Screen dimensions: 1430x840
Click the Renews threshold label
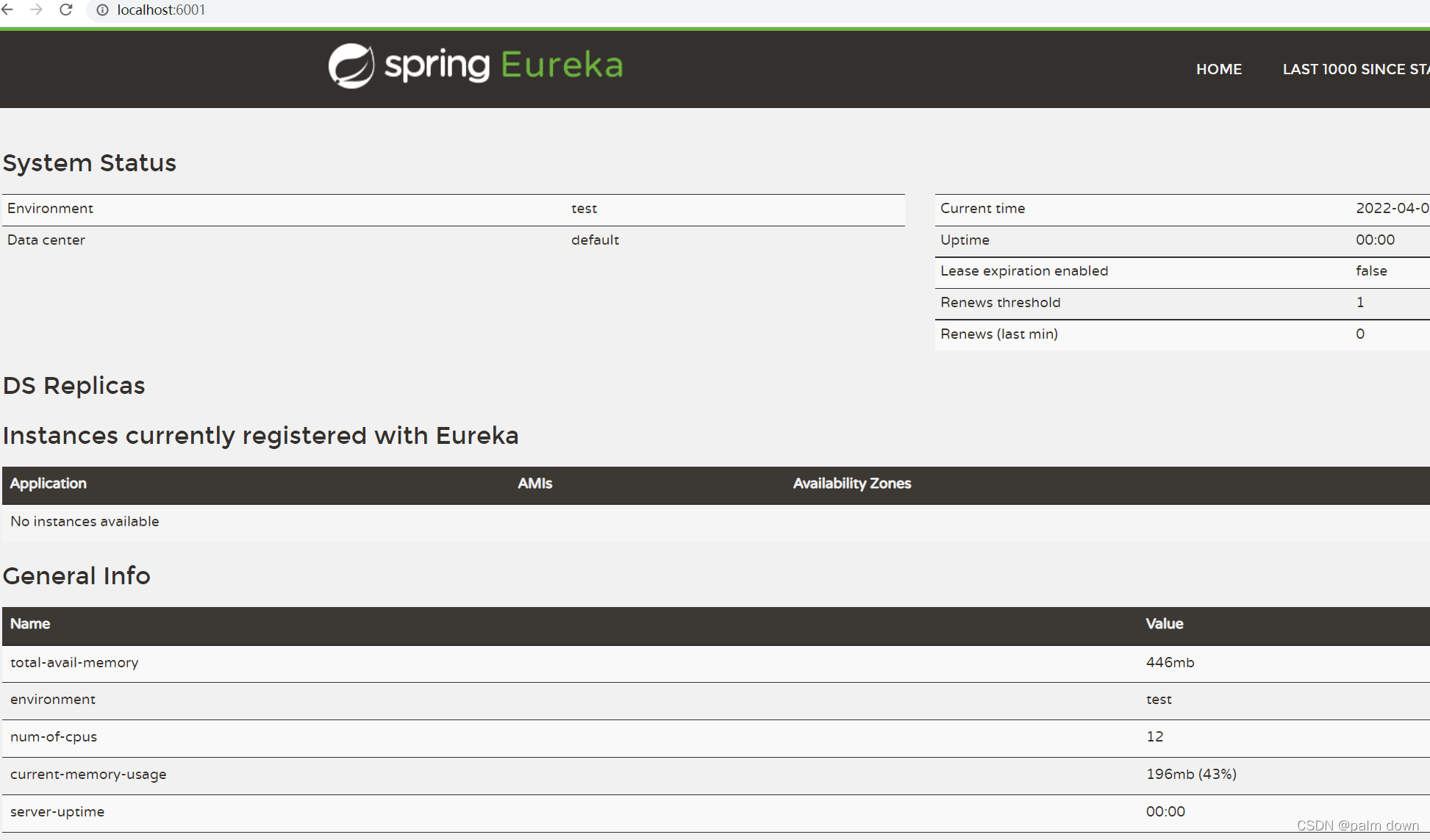(1000, 303)
